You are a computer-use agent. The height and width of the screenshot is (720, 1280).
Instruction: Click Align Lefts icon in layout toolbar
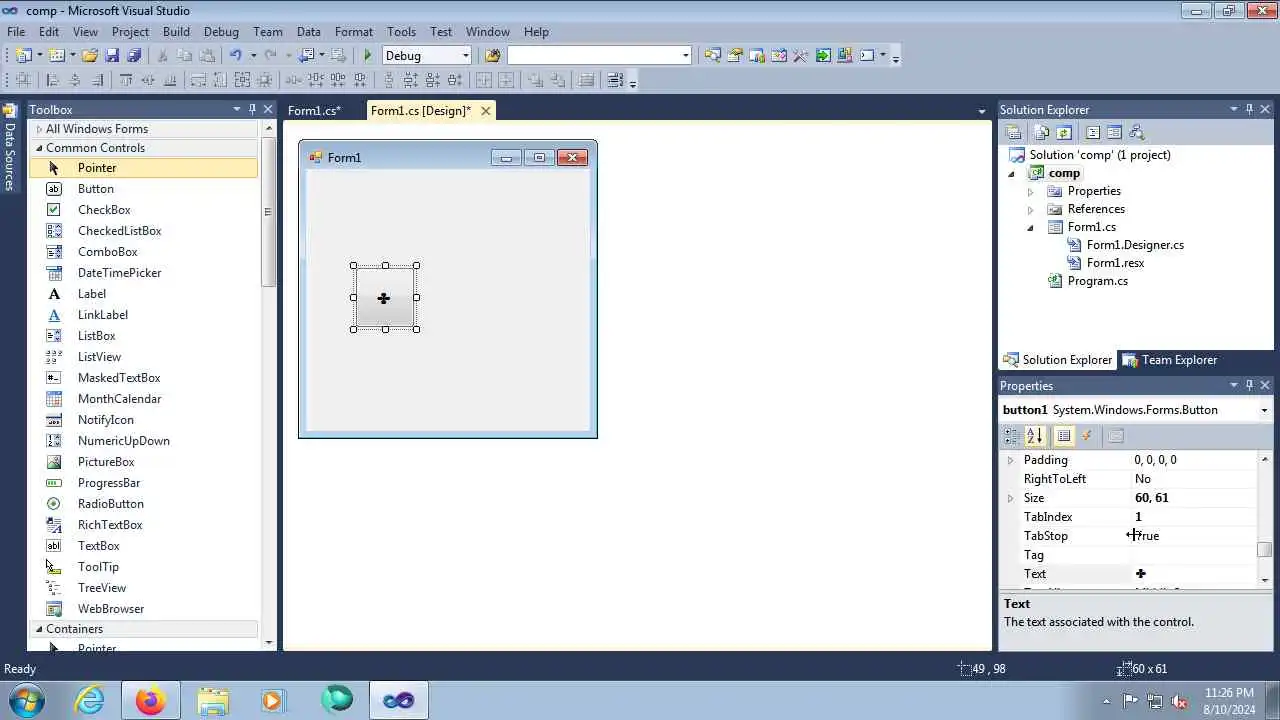pyautogui.click(x=53, y=80)
